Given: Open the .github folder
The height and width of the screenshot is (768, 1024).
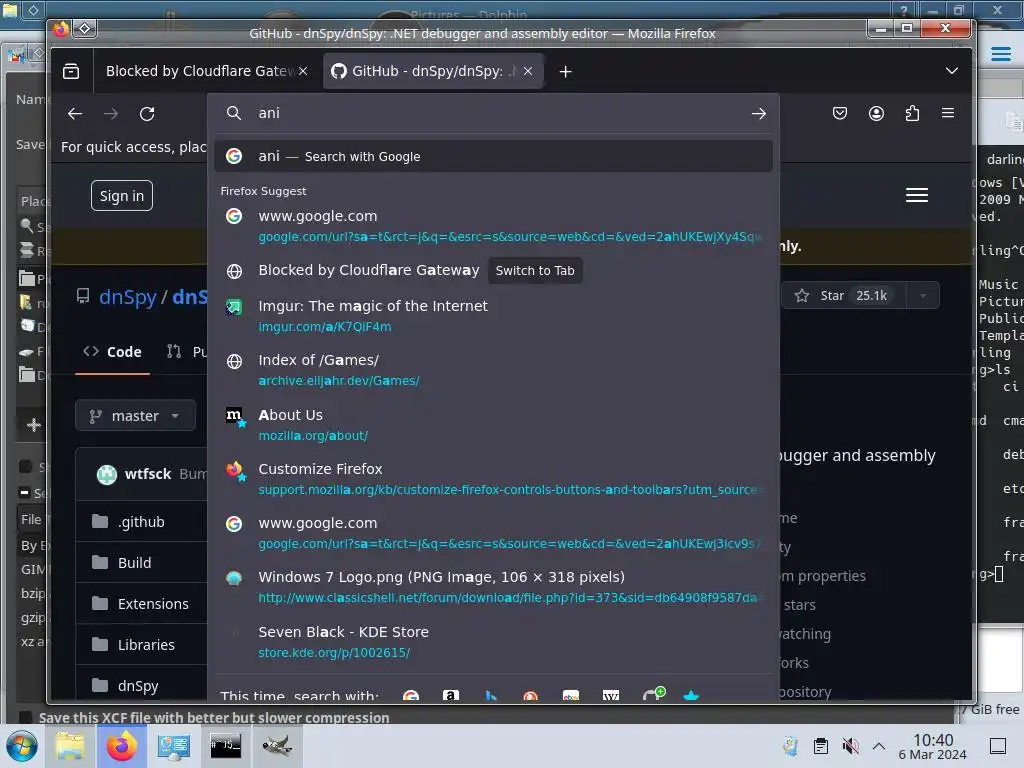Looking at the screenshot, I should pyautogui.click(x=141, y=522).
